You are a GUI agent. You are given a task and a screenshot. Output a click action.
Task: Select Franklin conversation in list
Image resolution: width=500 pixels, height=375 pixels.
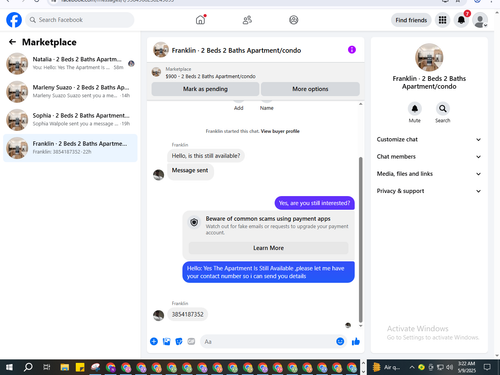pos(70,148)
